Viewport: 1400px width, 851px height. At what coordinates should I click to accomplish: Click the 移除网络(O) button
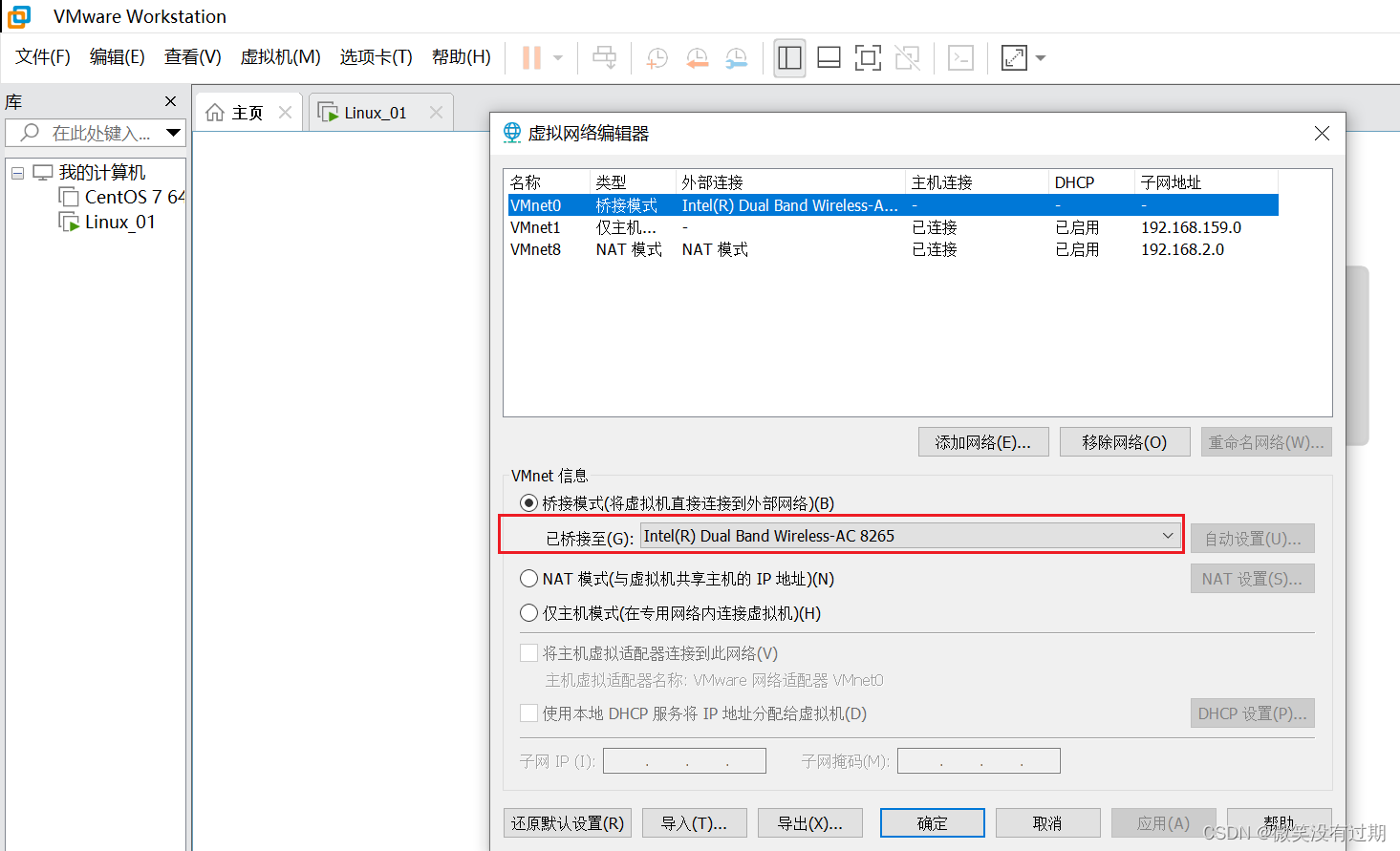coord(1125,442)
